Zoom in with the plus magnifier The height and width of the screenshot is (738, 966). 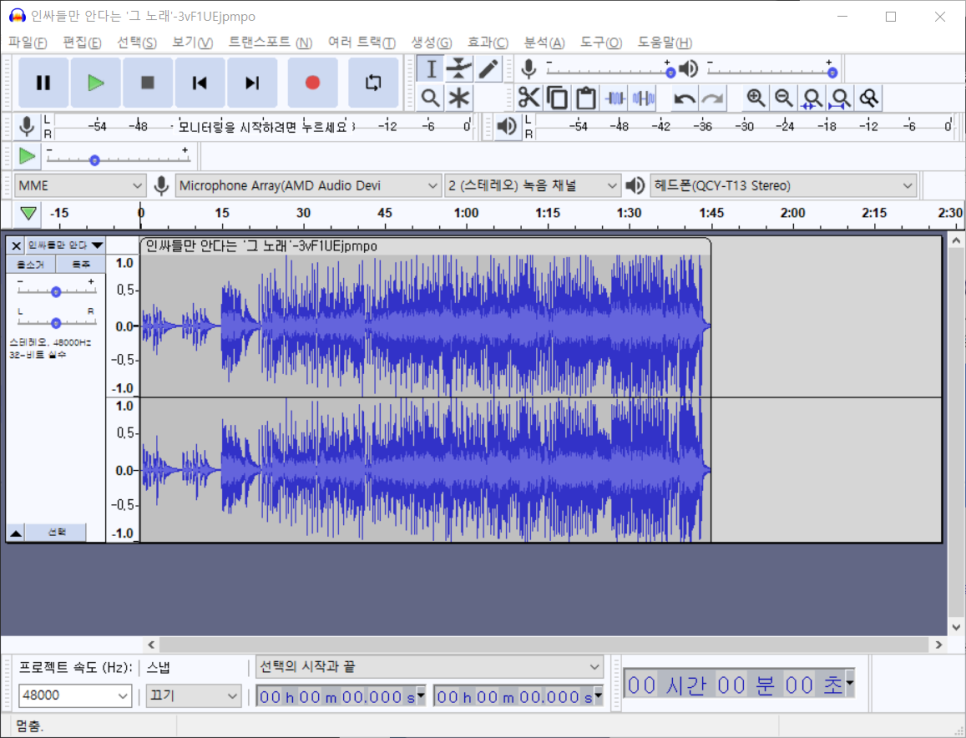point(755,97)
